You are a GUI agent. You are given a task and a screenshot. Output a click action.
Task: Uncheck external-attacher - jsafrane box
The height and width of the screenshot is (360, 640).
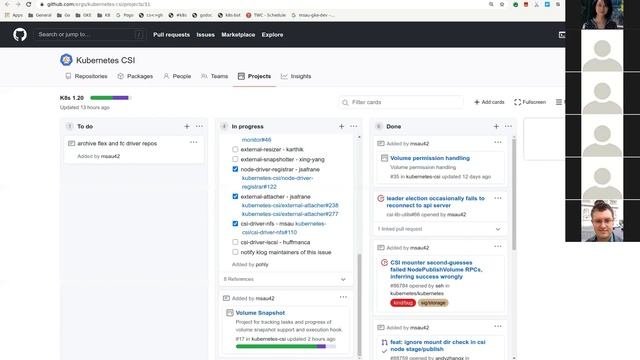pos(235,196)
